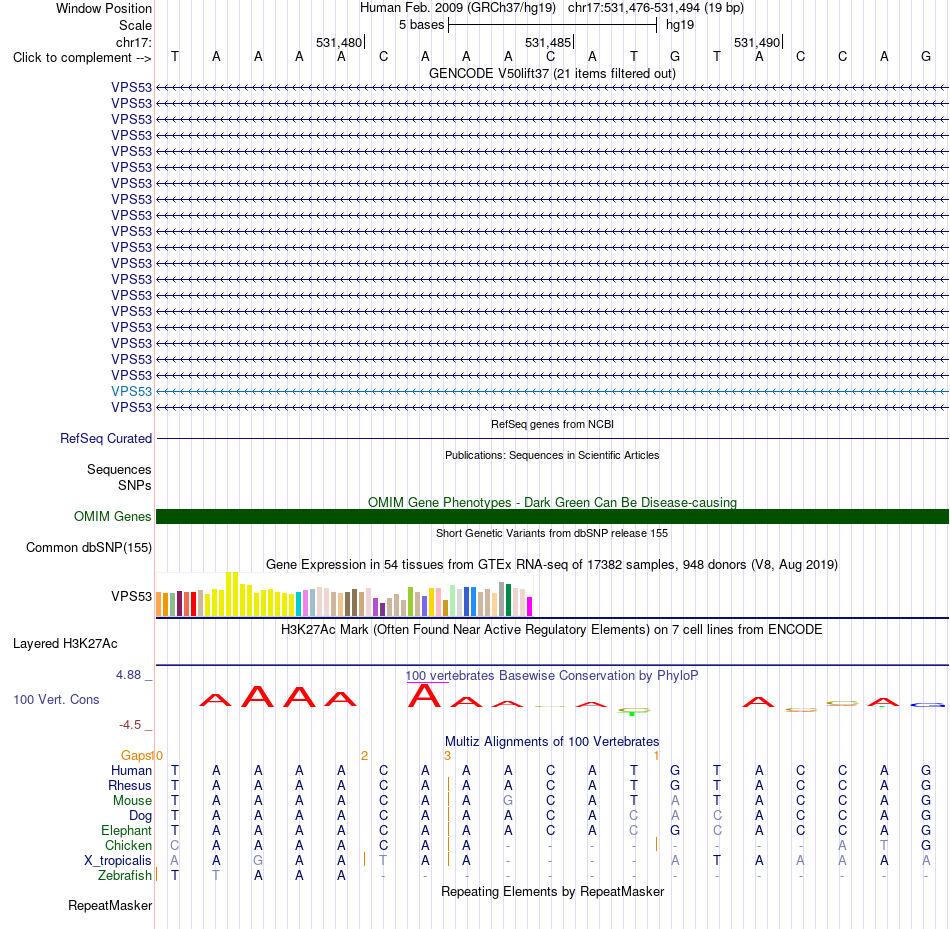The width and height of the screenshot is (950, 929).
Task: Open 'RefSeq genes from NCBI' track title
Action: [x=552, y=424]
